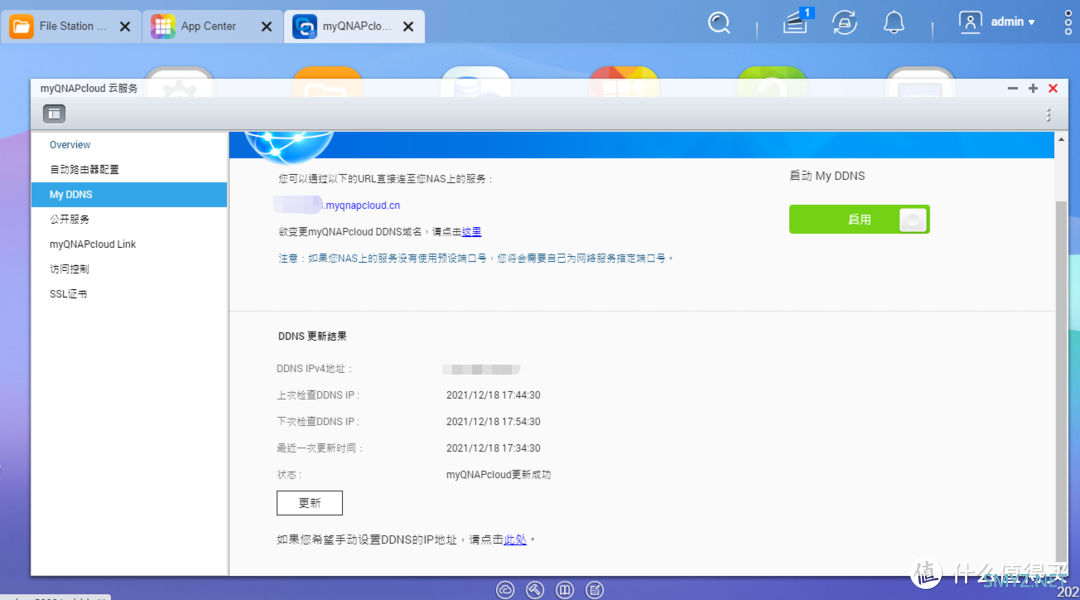
Task: Click the 更新 button
Action: coord(309,503)
